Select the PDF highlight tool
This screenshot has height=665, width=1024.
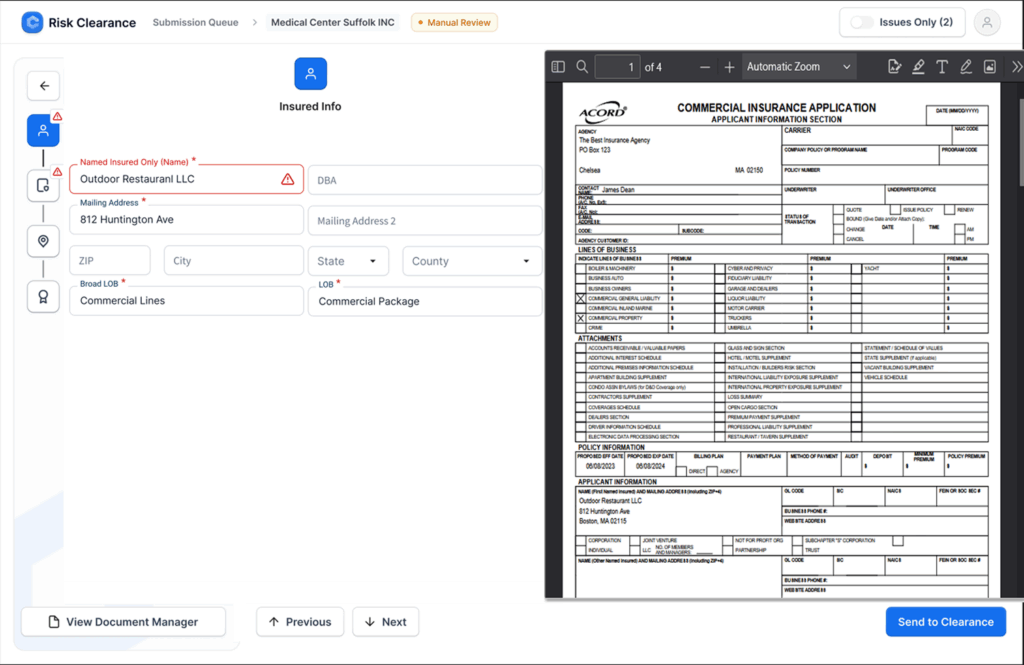point(918,67)
